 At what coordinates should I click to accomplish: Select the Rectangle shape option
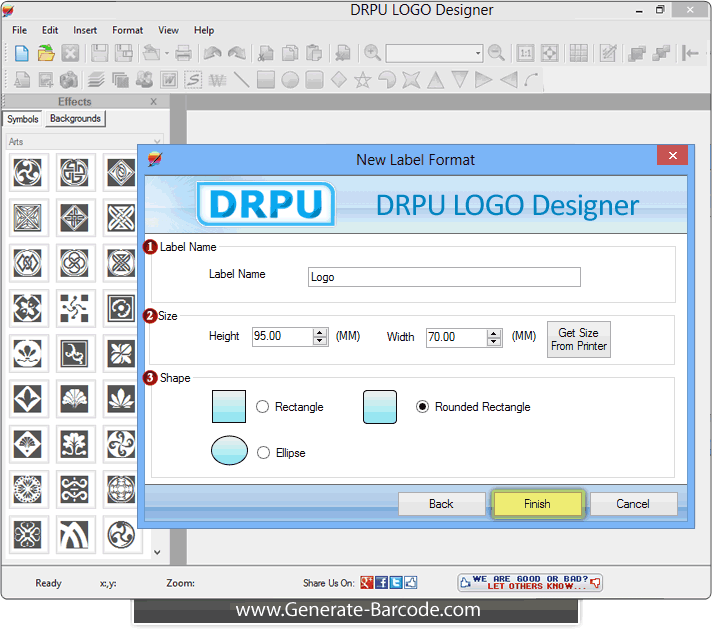pos(262,406)
